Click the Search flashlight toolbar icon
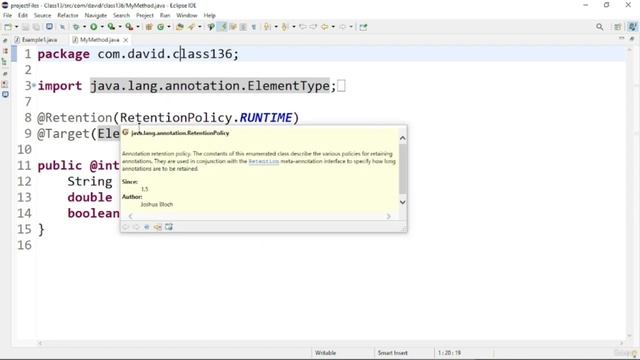This screenshot has width=640, height=360. 191,27
